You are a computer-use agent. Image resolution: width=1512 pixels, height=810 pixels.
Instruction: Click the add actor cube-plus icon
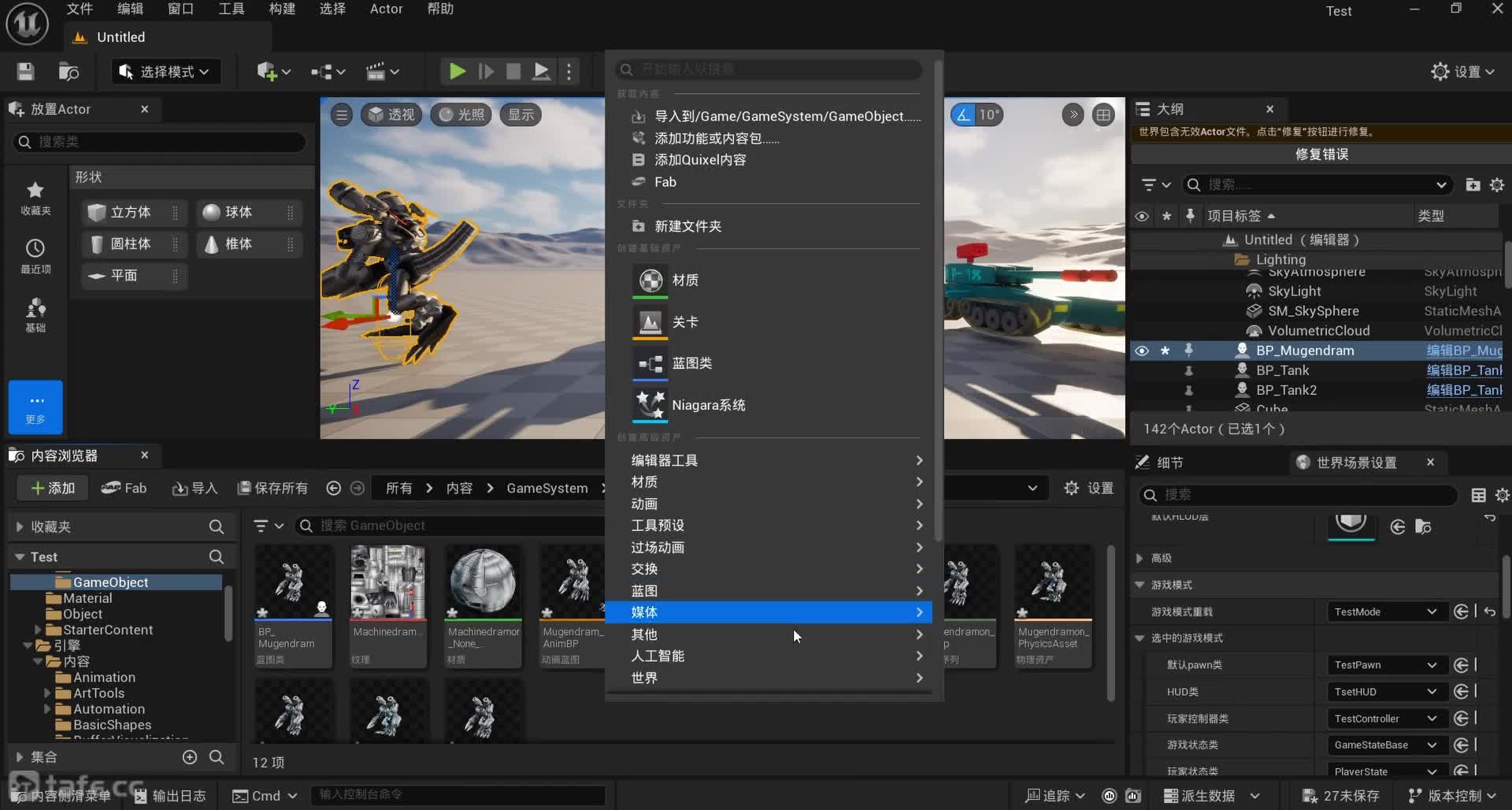267,72
